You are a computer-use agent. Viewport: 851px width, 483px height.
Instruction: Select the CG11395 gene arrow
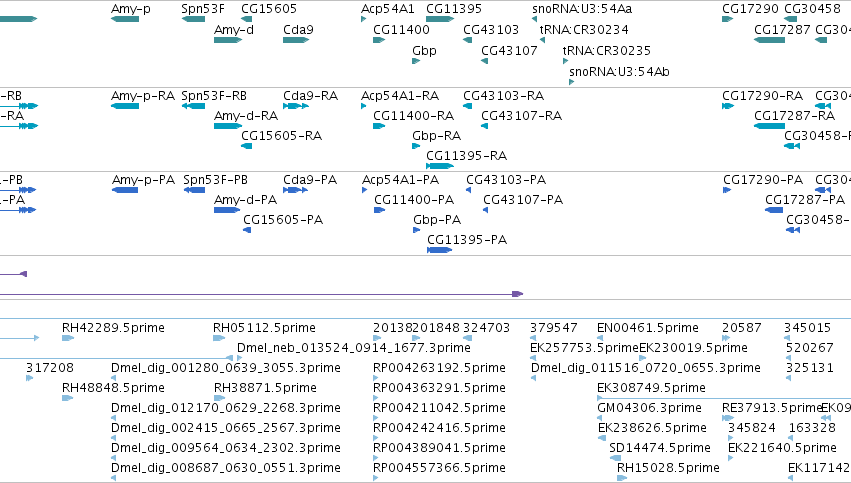coord(440,19)
